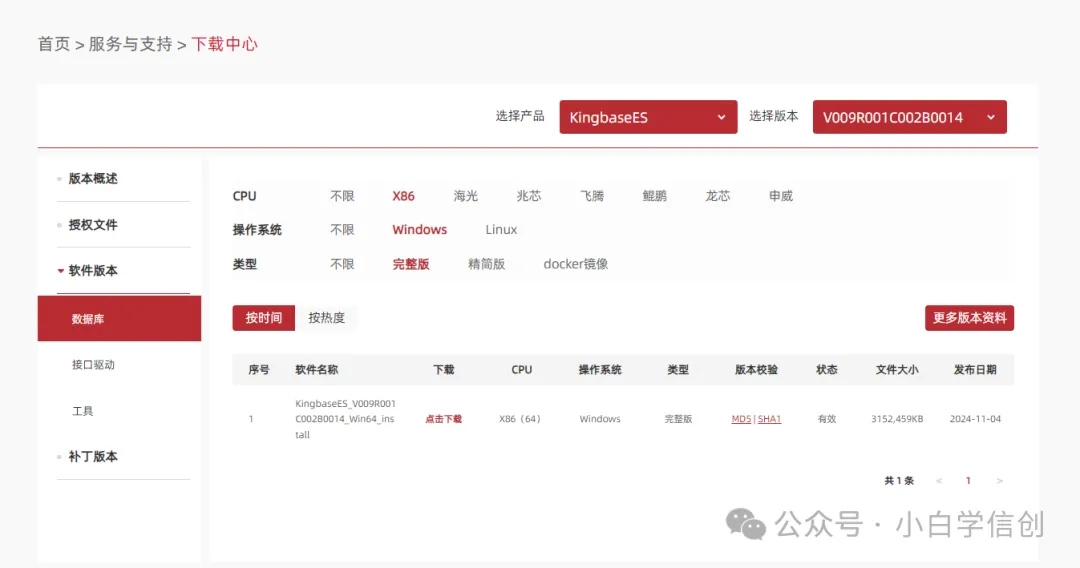
Task: Expand the 补丁版本 sidebar section
Action: point(93,456)
